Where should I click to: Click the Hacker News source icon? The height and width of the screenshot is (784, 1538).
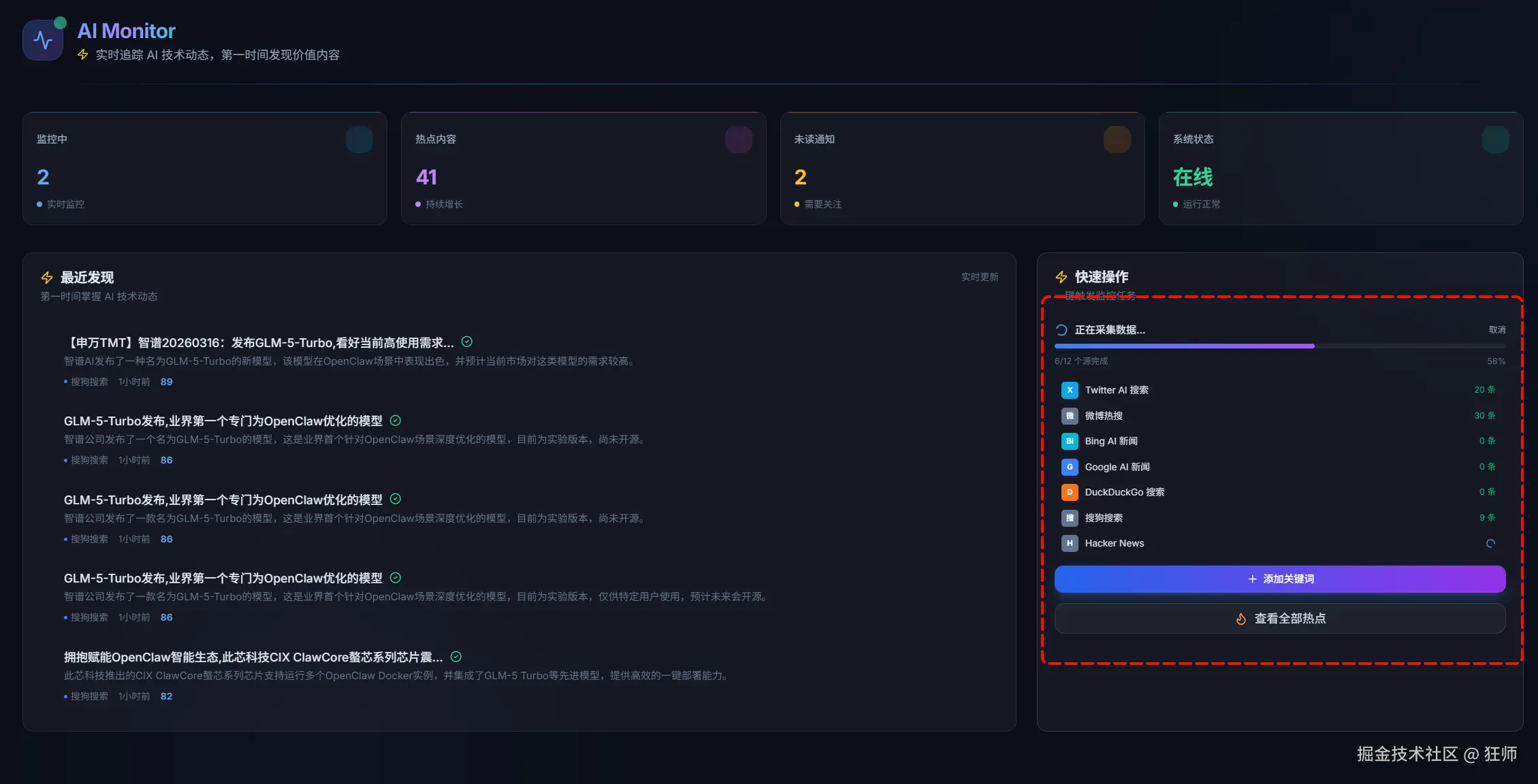coord(1069,543)
